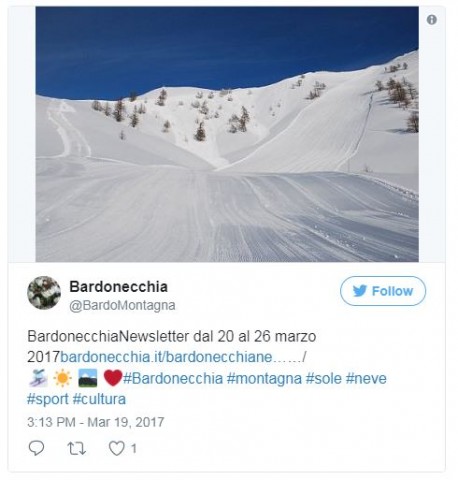The image size is (458, 480).
Task: Open the #cultura hashtag
Action: click(x=99, y=399)
